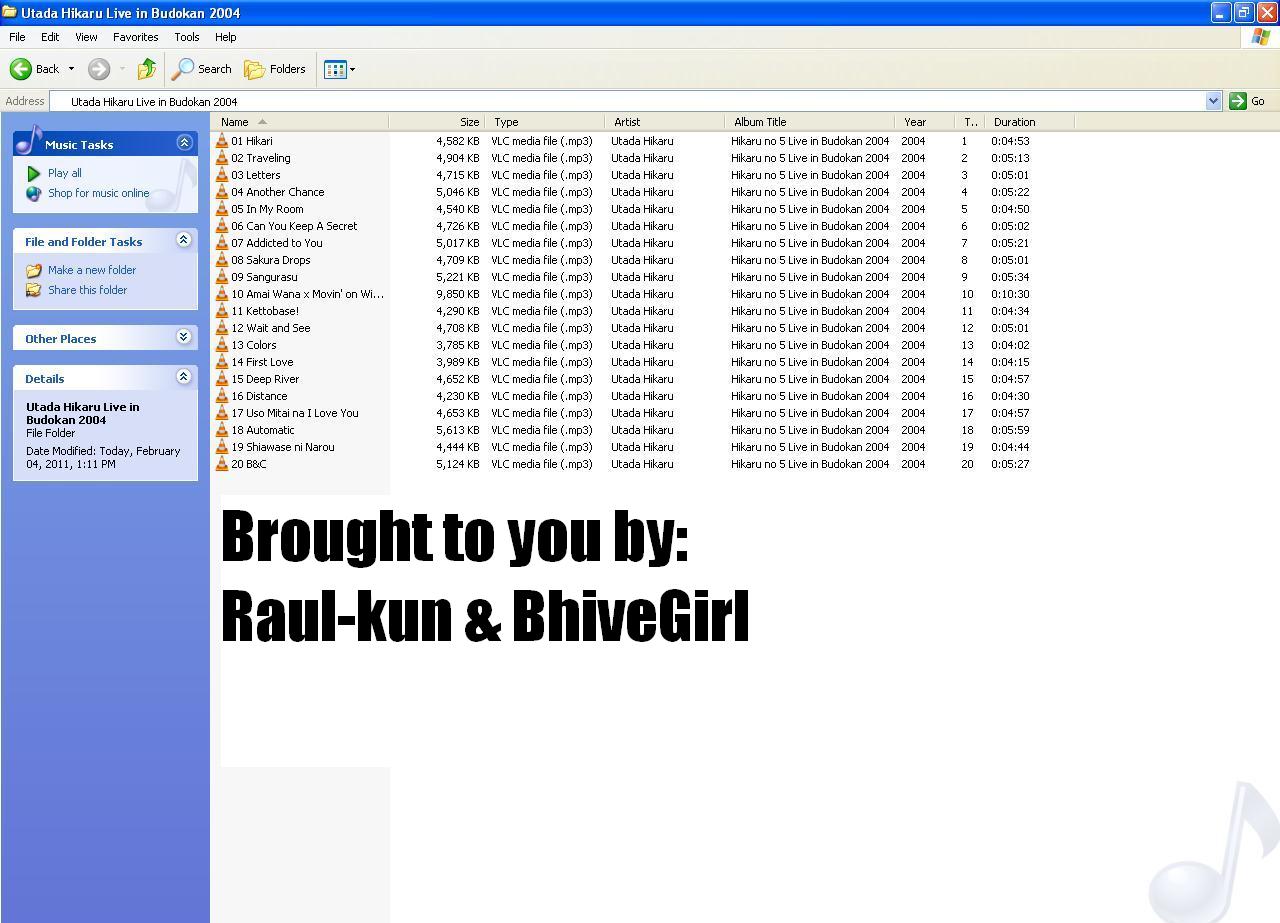The width and height of the screenshot is (1280, 923).
Task: Open the Tools menu
Action: (x=186, y=37)
